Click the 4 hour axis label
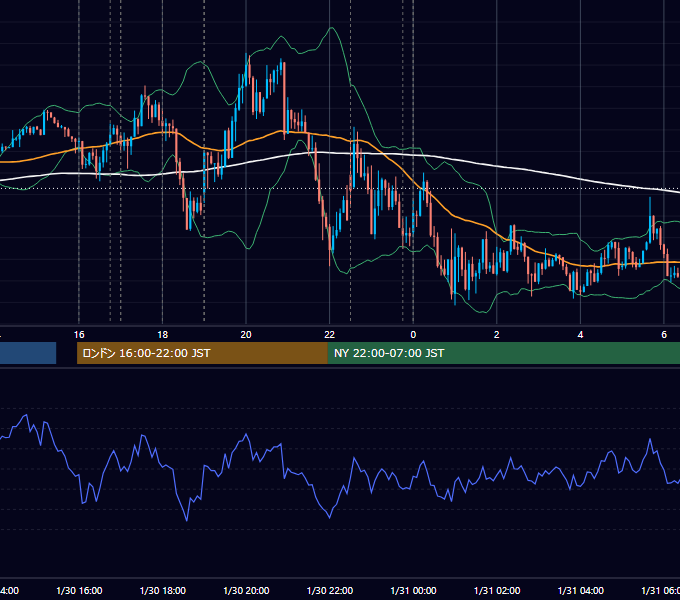Screen dimensions: 680x600 (x=580, y=335)
